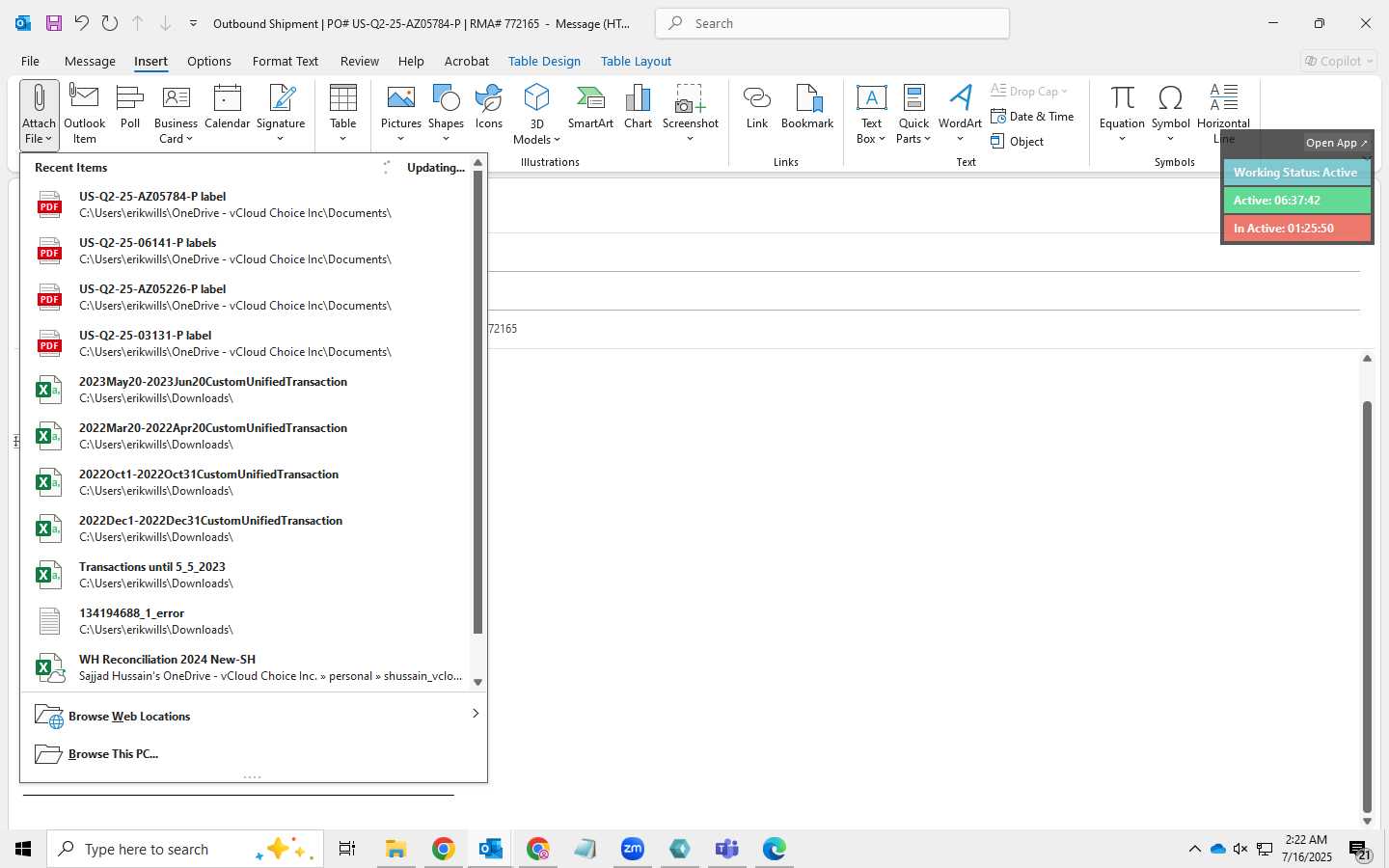Click Browse This PC
The width and height of the screenshot is (1389, 868).
click(x=254, y=753)
